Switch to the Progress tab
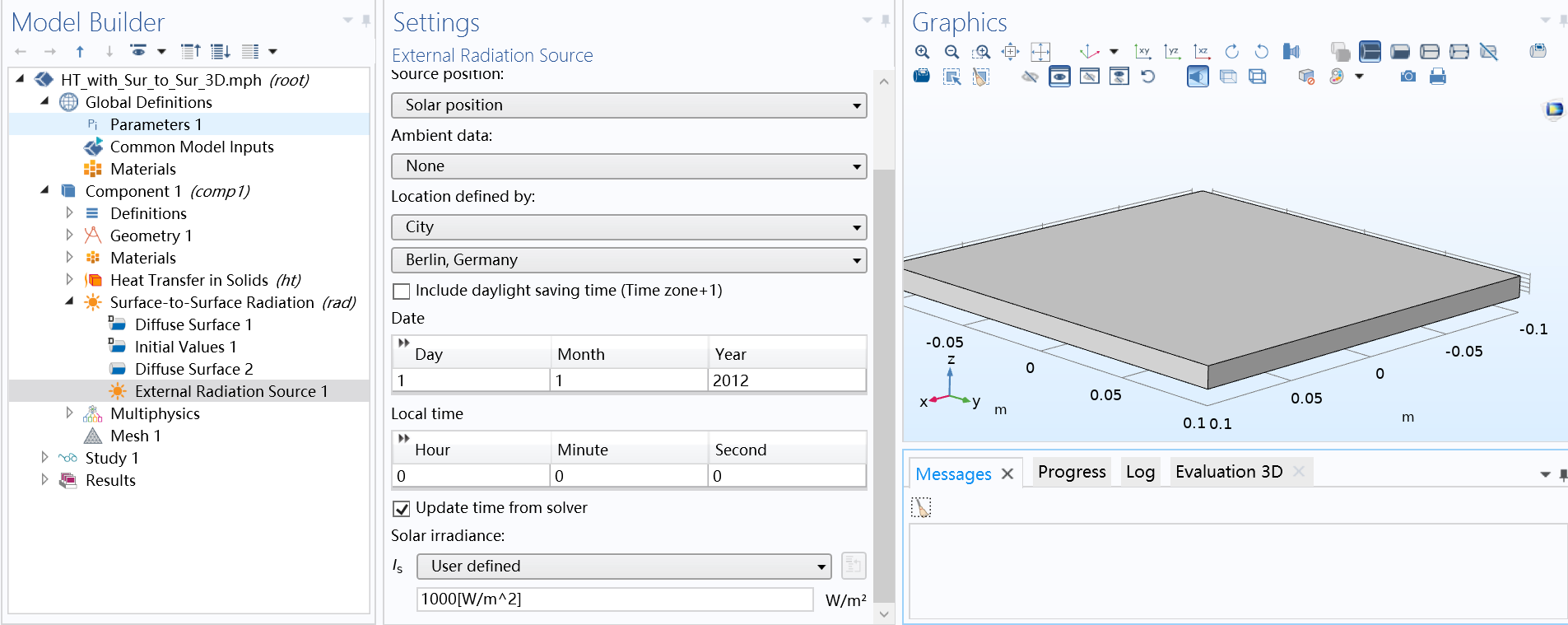Screen dimensions: 1568x625 [1071, 472]
